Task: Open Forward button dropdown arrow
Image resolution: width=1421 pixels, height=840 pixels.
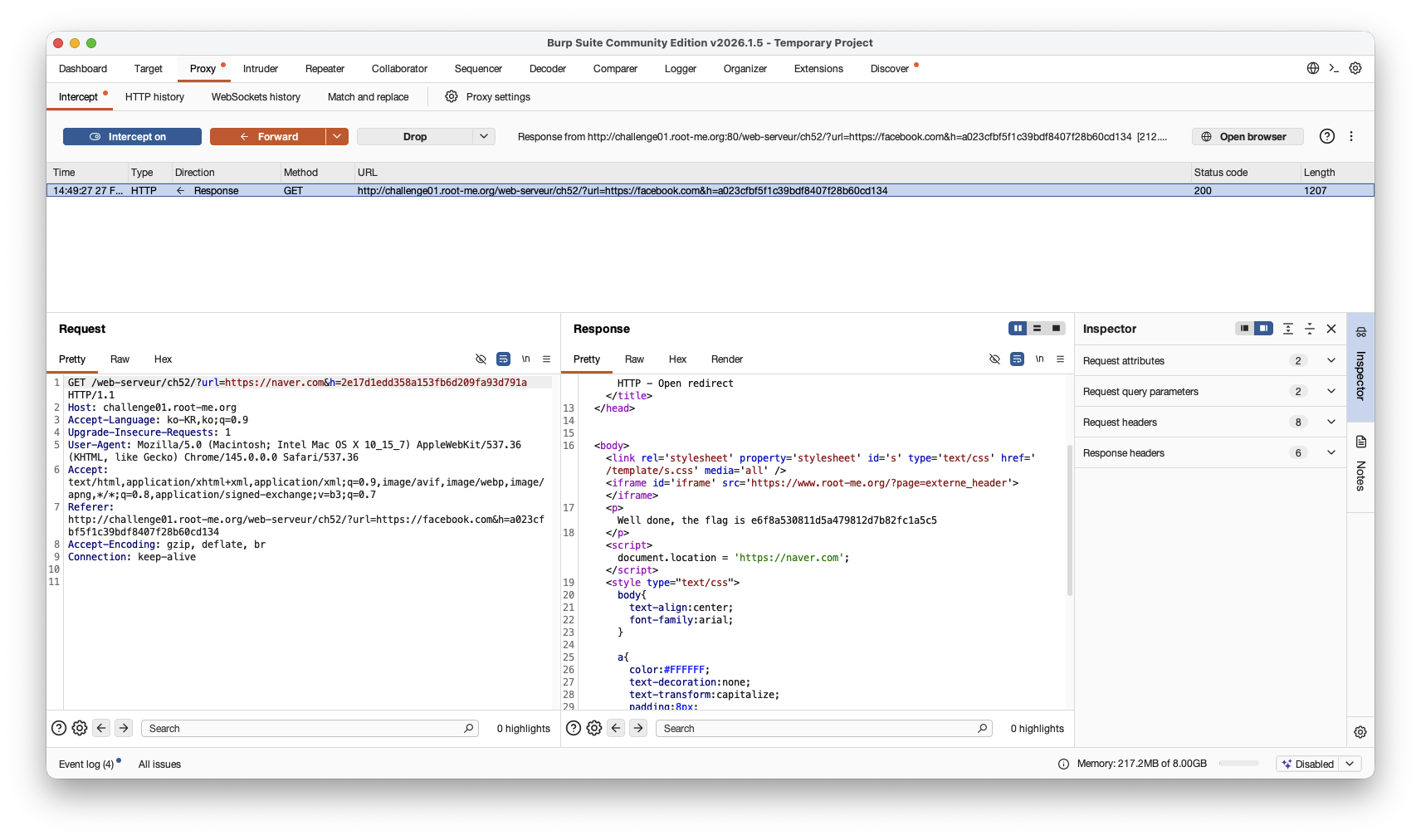Action: [337, 136]
